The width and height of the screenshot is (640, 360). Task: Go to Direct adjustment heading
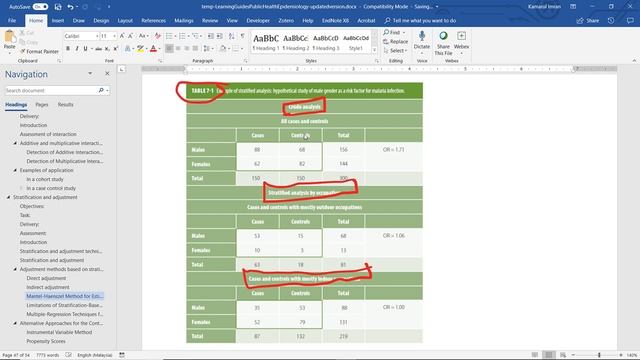[46, 278]
